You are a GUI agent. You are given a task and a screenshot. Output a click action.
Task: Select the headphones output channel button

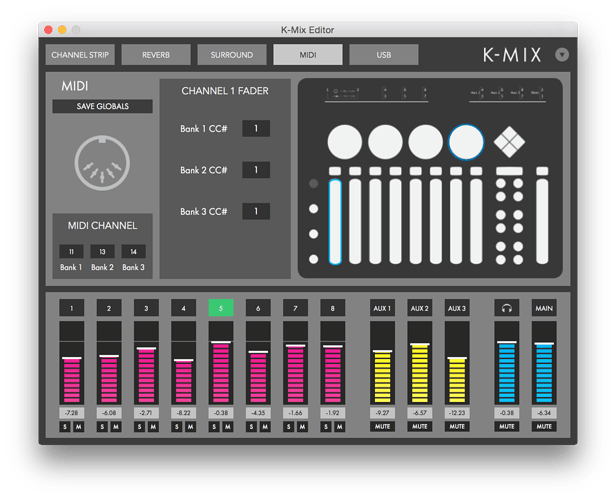coord(507,308)
